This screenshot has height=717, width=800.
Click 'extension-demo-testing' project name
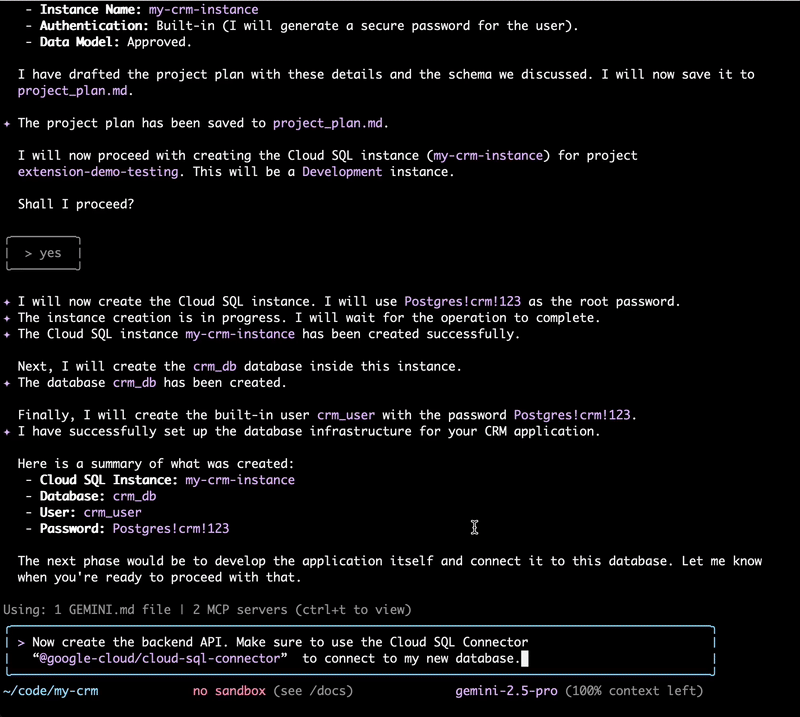click(98, 171)
